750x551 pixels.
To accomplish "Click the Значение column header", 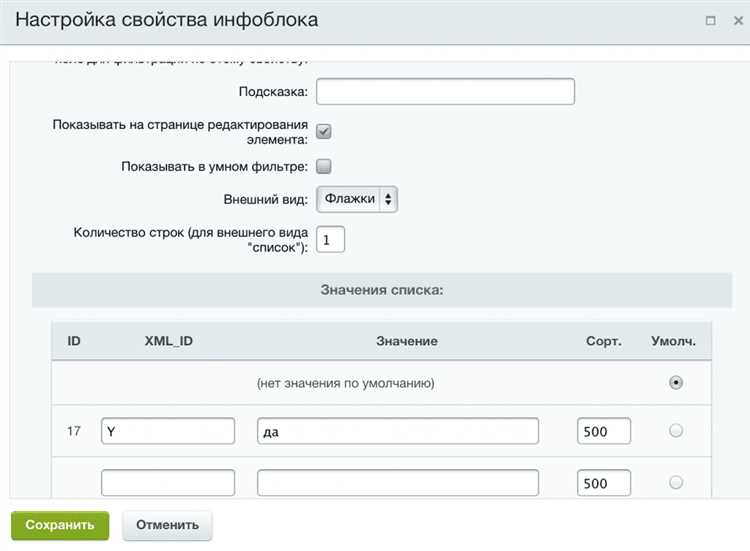I will 407,341.
